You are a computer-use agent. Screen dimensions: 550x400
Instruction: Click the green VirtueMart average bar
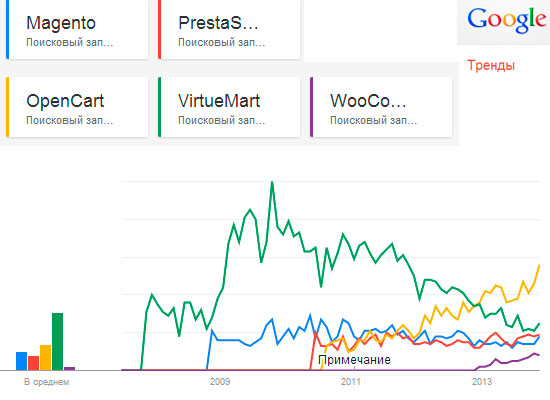tap(58, 341)
